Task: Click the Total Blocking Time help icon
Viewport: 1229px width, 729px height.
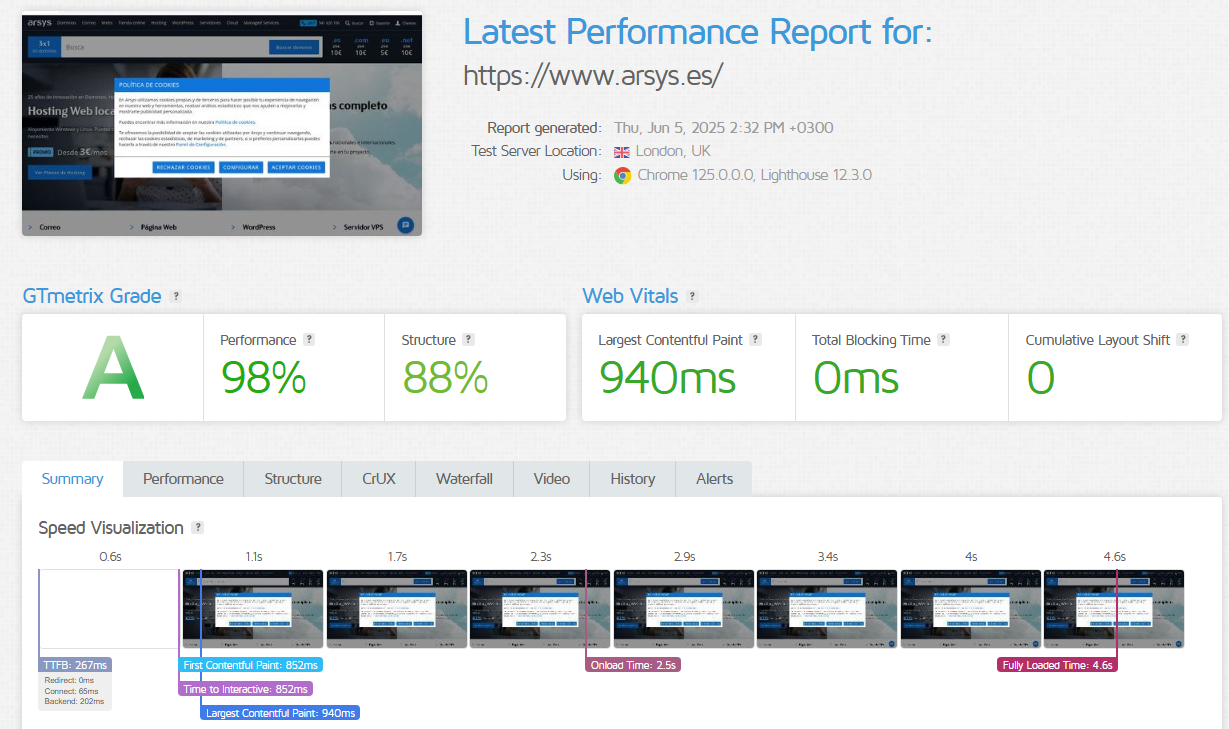Action: (x=943, y=340)
